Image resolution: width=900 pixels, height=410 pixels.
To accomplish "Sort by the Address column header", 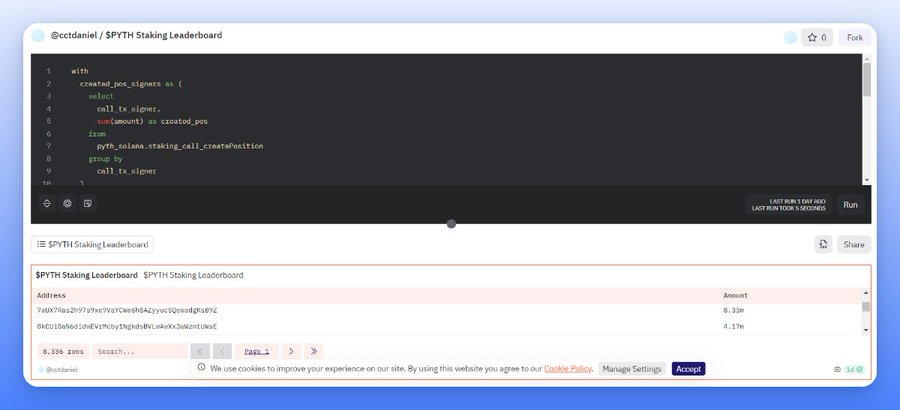I will pyautogui.click(x=51, y=296).
